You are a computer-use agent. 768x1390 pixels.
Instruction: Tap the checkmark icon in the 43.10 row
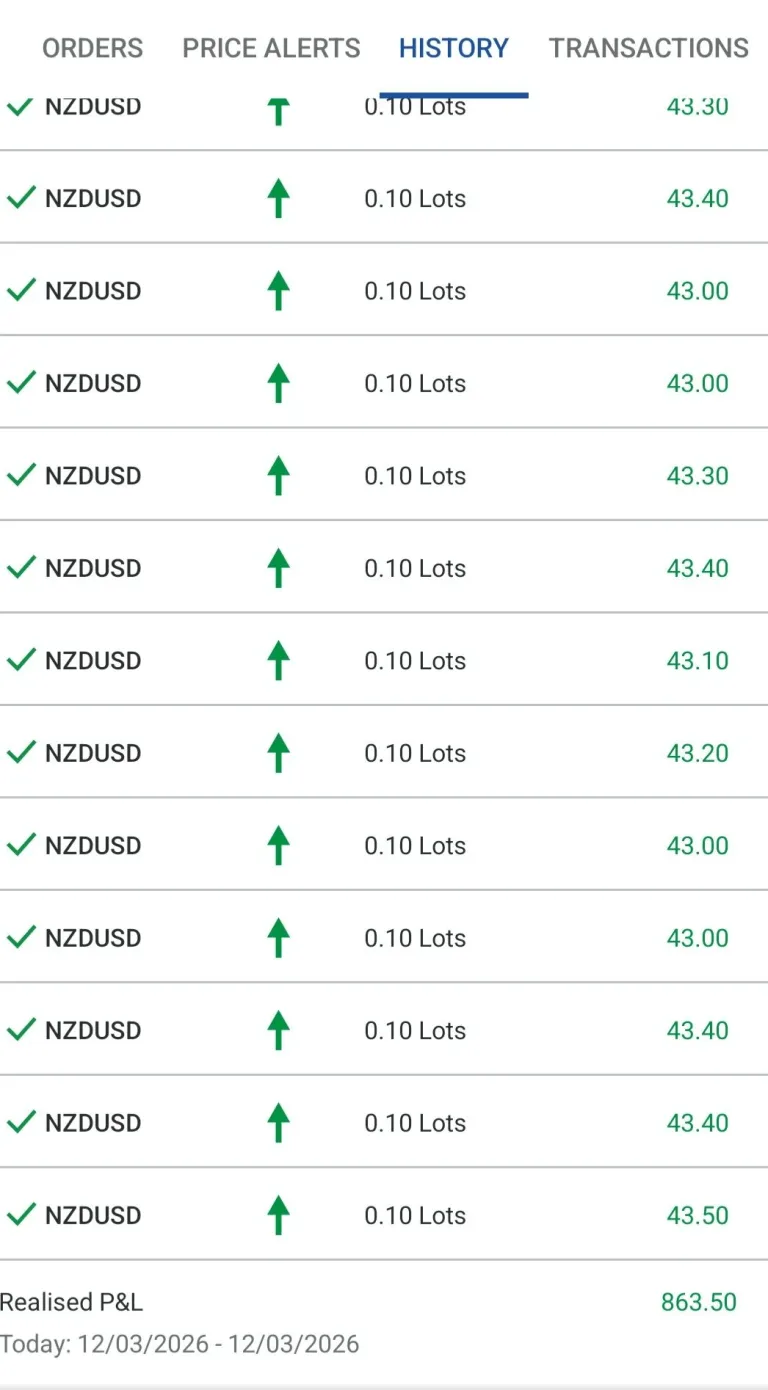(21, 660)
